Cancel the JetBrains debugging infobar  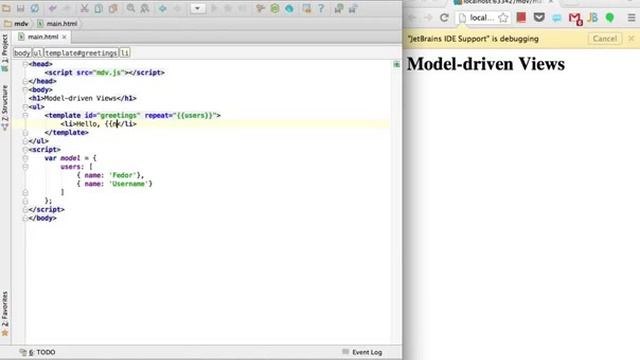coord(605,39)
